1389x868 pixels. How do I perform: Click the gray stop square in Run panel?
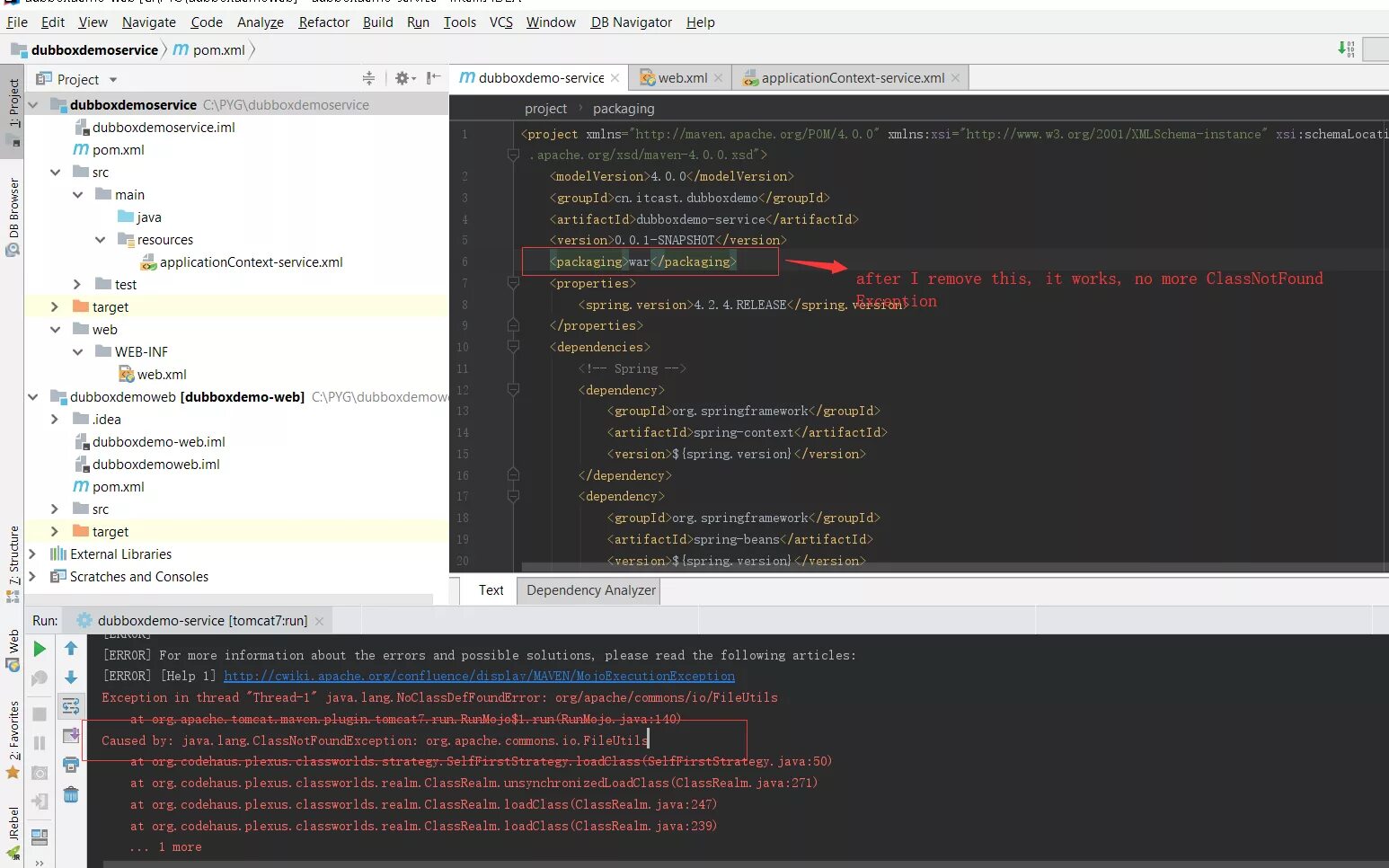tap(40, 714)
